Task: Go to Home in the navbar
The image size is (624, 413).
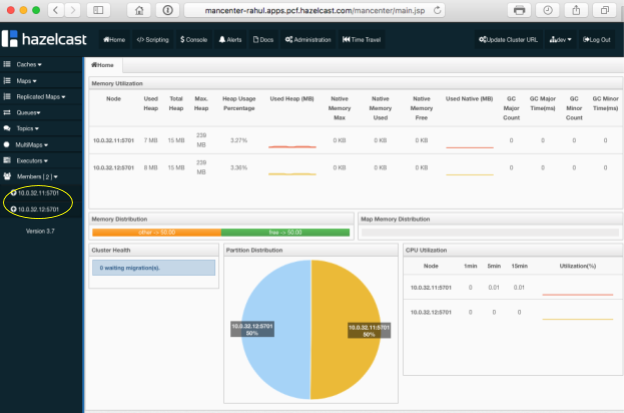Action: click(114, 40)
